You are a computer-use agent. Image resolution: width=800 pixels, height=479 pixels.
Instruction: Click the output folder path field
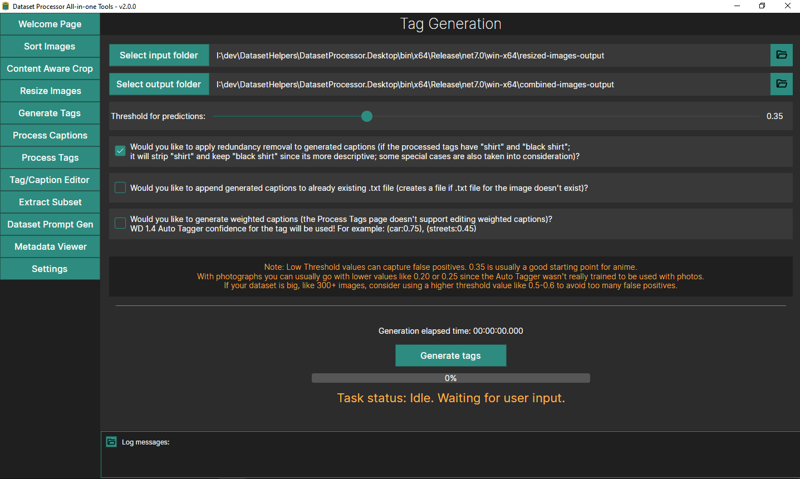490,84
